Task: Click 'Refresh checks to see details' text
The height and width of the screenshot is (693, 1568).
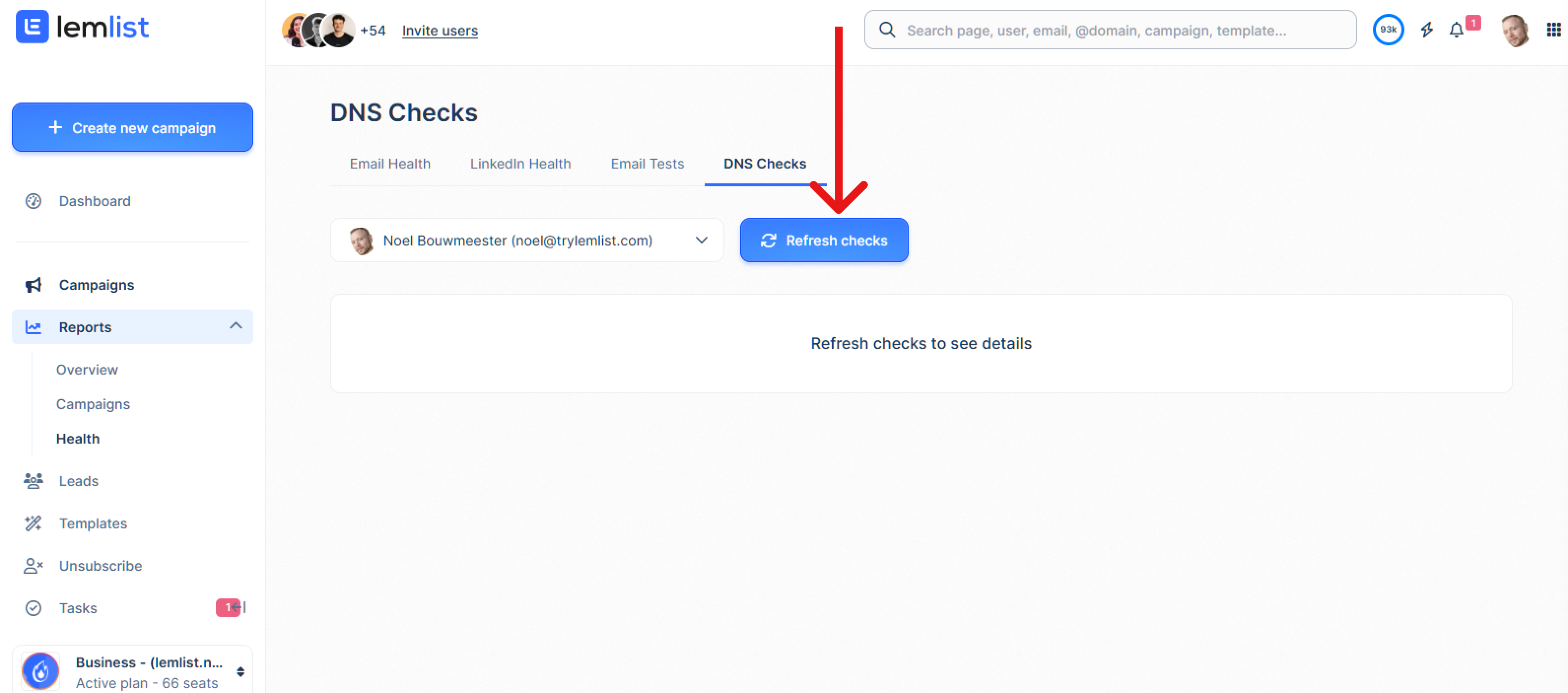Action: pos(921,344)
